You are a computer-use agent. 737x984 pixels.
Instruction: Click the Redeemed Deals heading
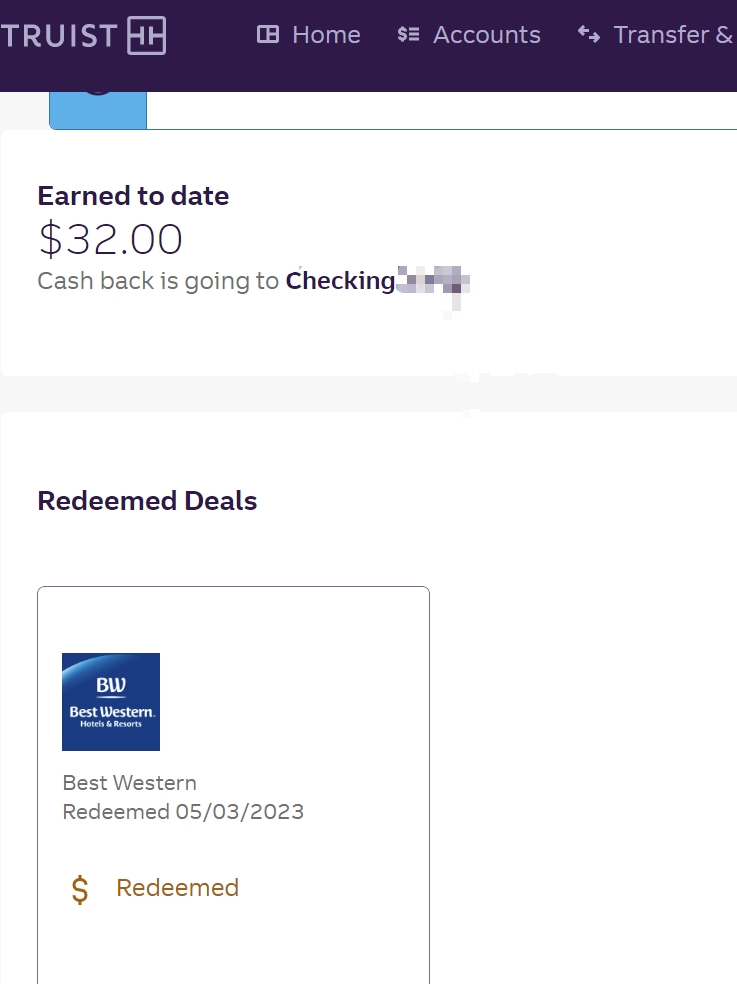coord(148,501)
